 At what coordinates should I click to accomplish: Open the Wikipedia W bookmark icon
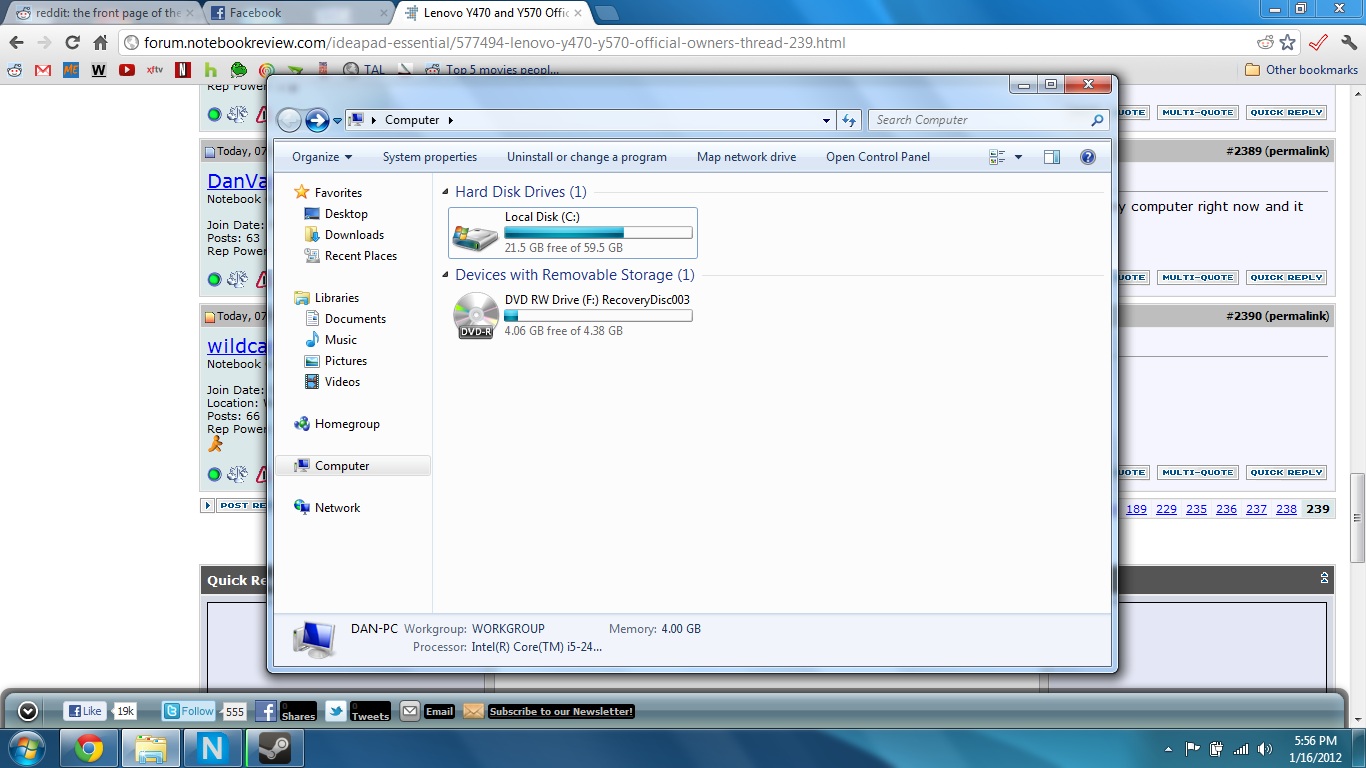click(99, 70)
